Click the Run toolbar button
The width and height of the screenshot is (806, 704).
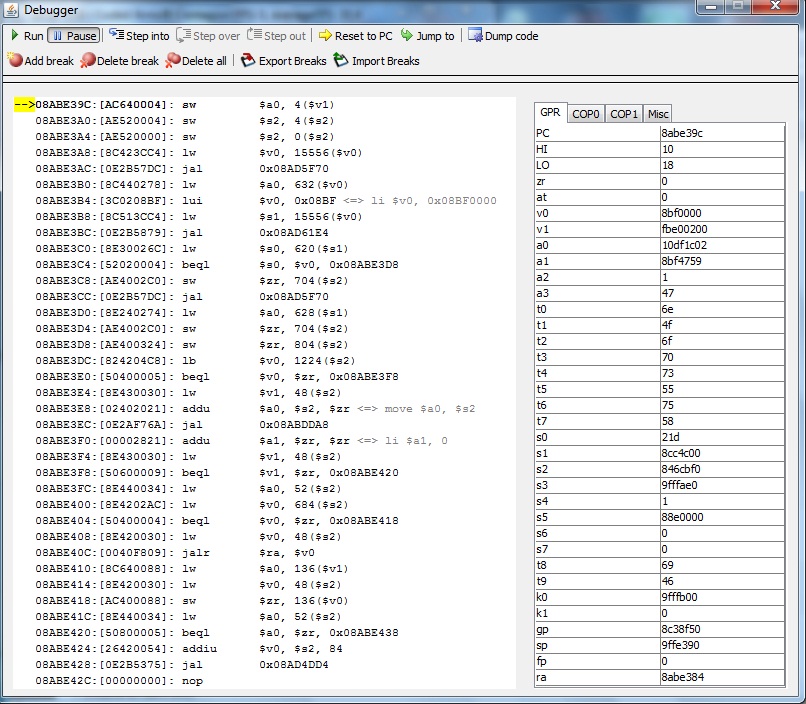point(27,36)
